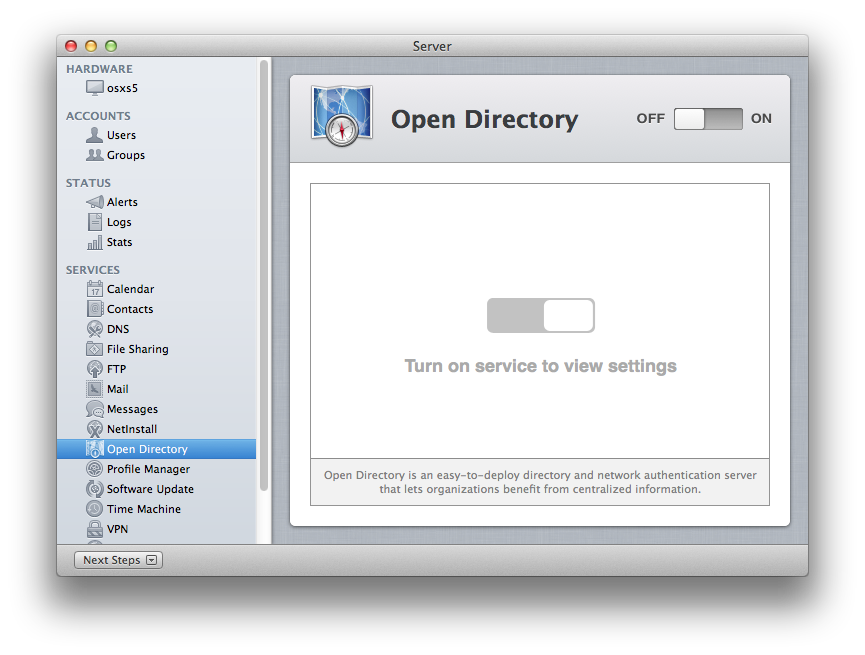865x655 pixels.
Task: Click the Calendar service icon
Action: [x=94, y=289]
